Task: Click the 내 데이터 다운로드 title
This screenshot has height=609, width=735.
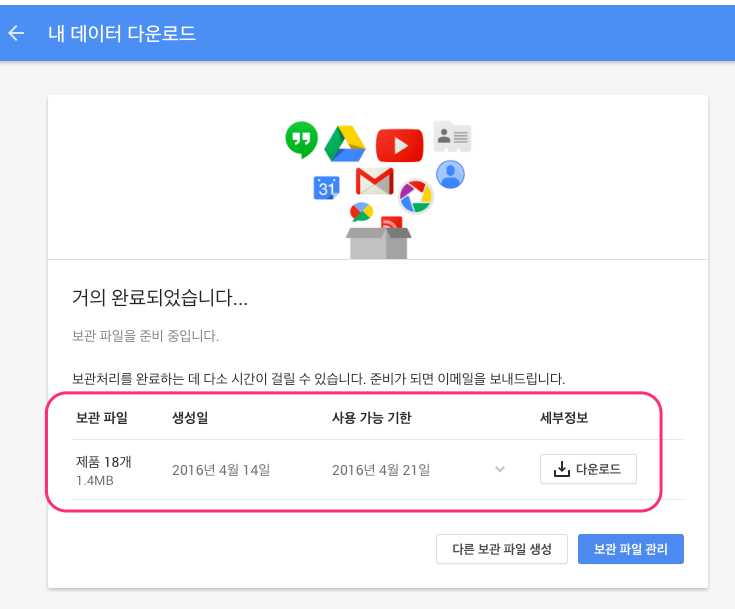Action: [x=122, y=34]
